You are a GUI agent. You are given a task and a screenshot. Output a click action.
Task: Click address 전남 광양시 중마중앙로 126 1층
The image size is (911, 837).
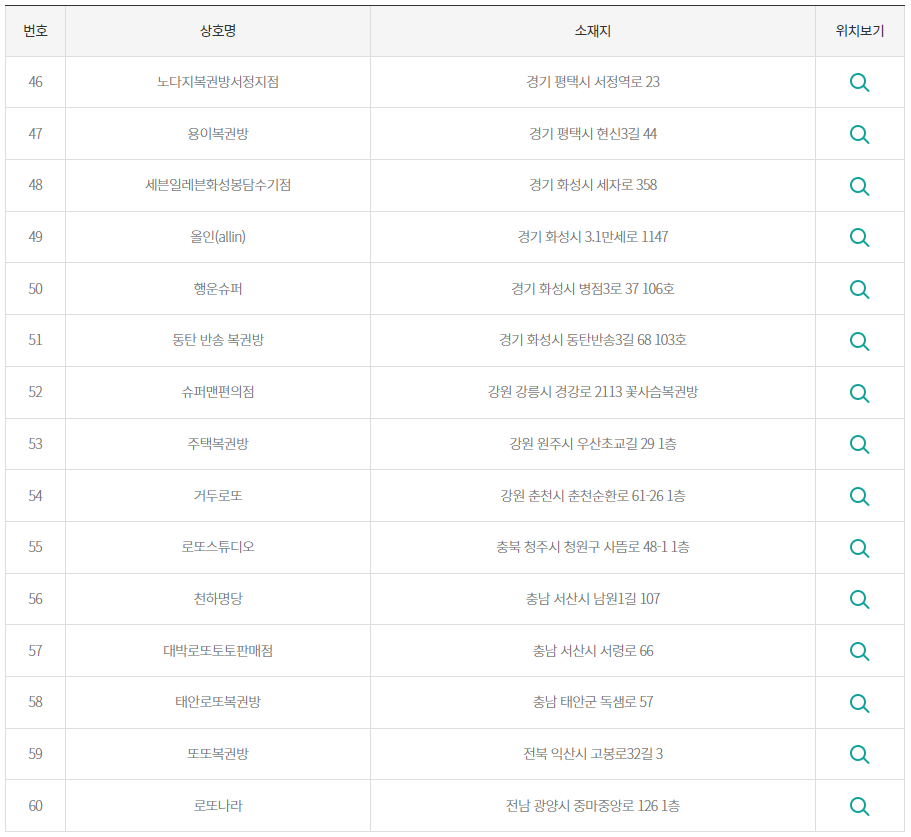click(593, 806)
